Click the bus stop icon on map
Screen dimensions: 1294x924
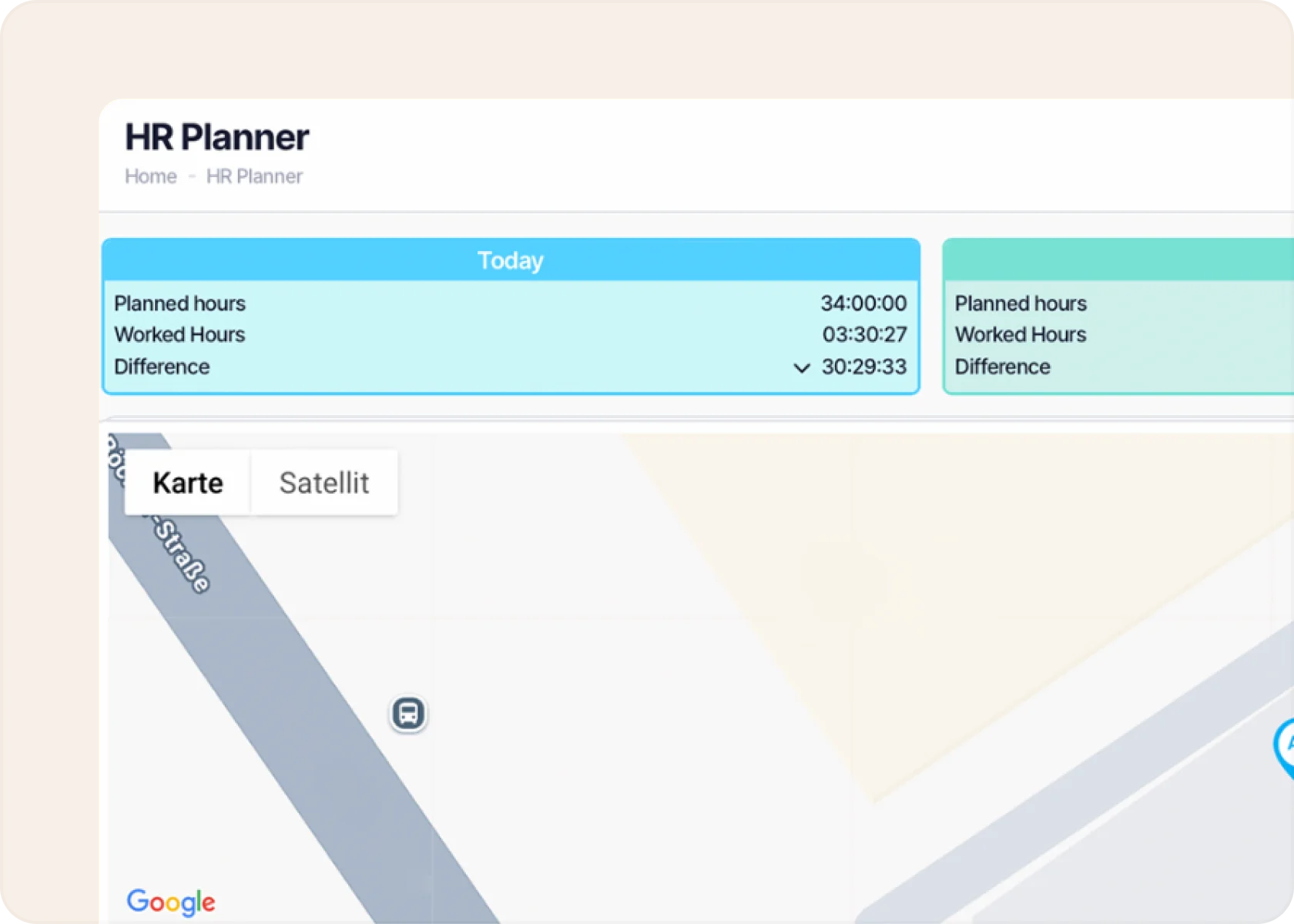click(x=408, y=714)
